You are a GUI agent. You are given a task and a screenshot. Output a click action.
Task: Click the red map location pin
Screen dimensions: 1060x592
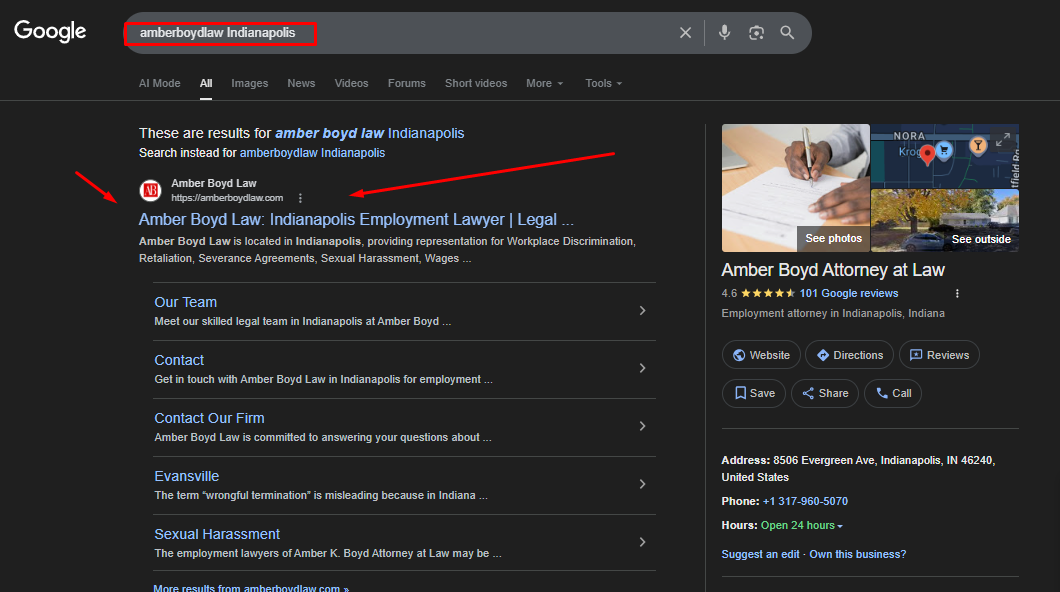pos(927,154)
